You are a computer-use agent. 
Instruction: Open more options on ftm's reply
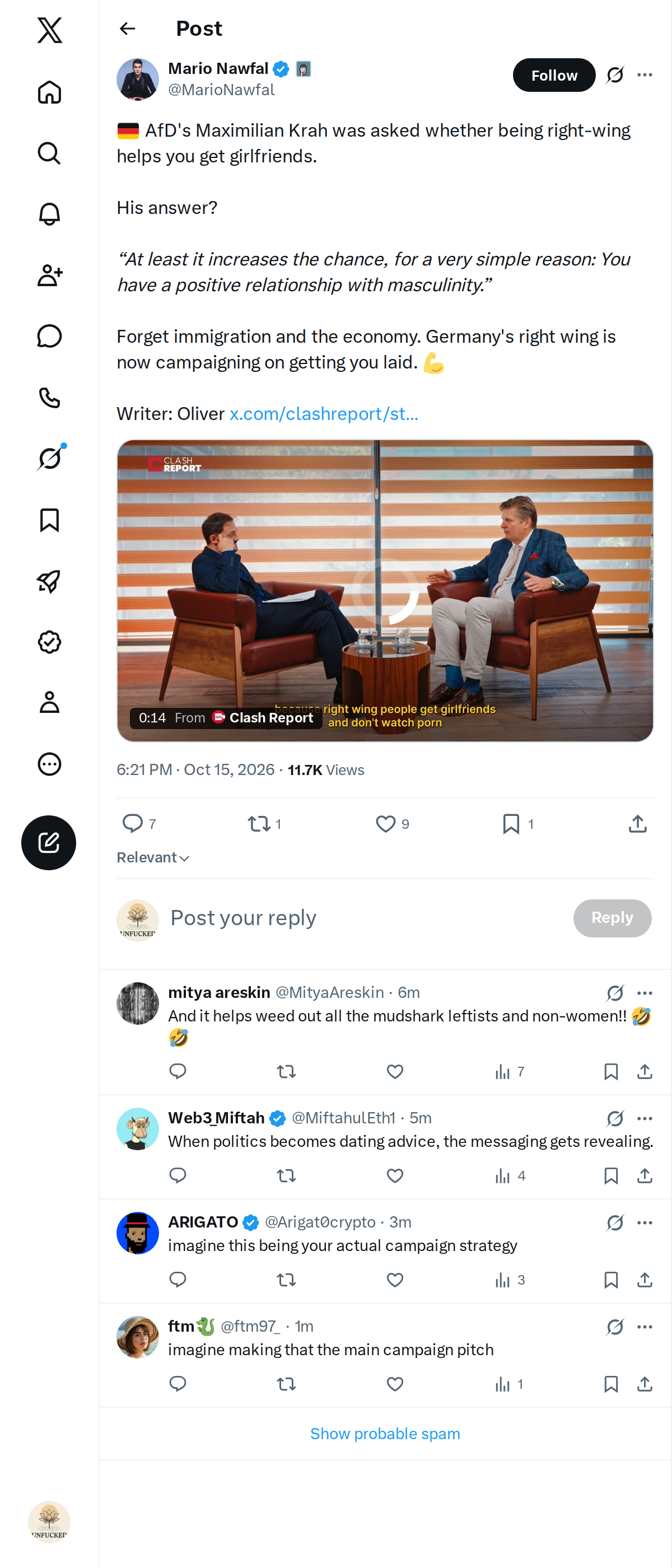pos(645,1326)
